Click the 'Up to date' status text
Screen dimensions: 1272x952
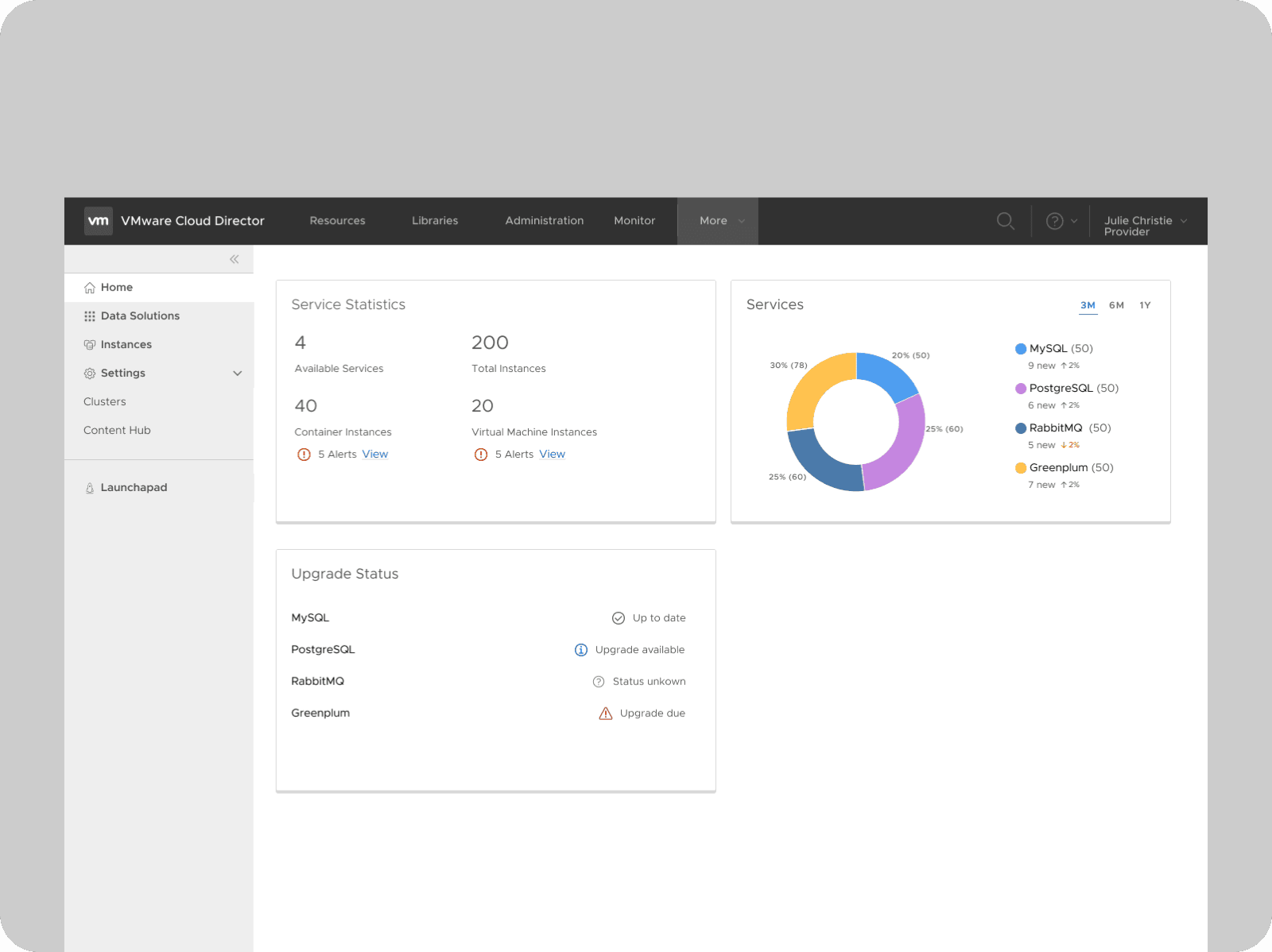[x=659, y=618]
